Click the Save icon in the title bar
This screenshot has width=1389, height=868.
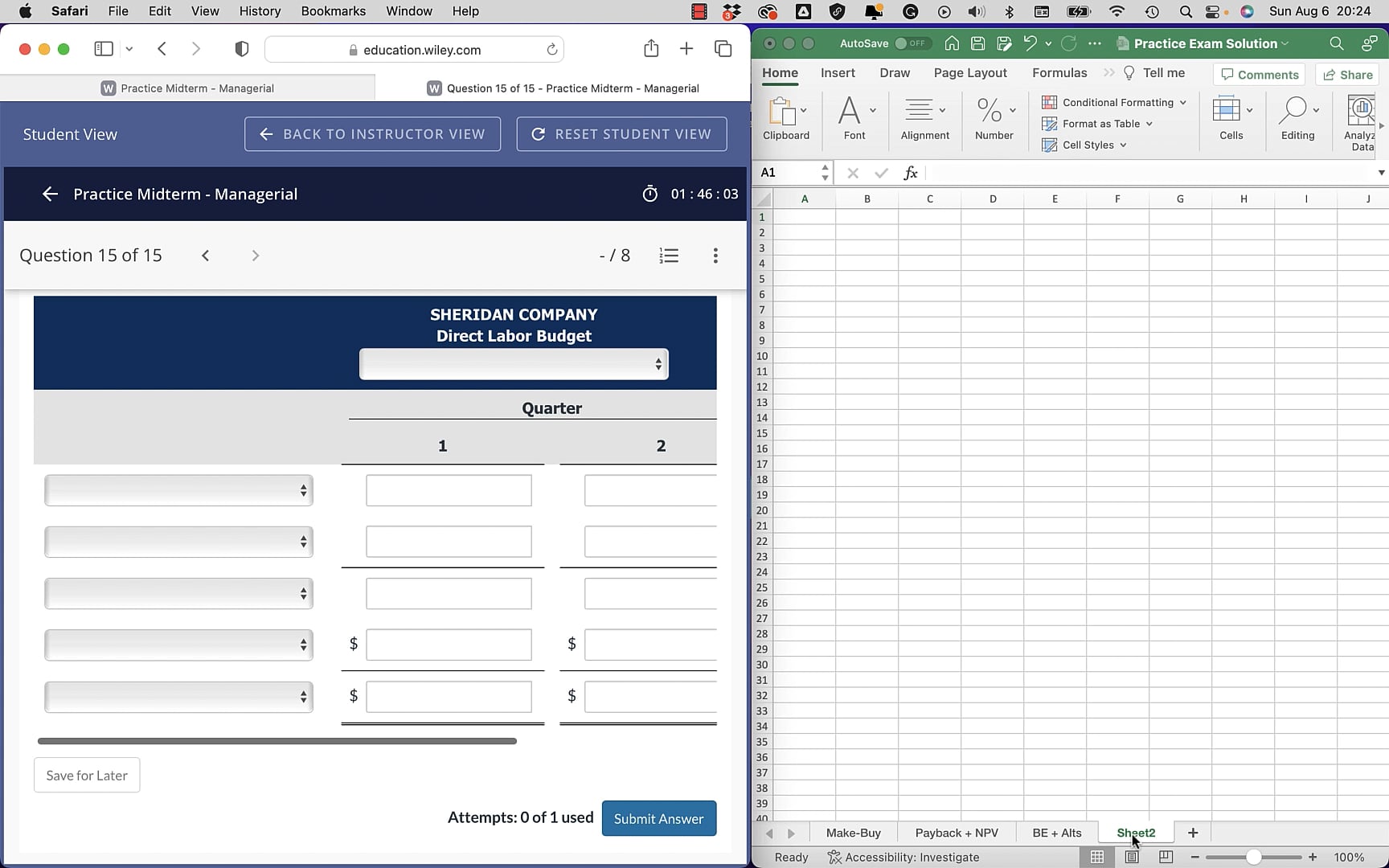[977, 43]
